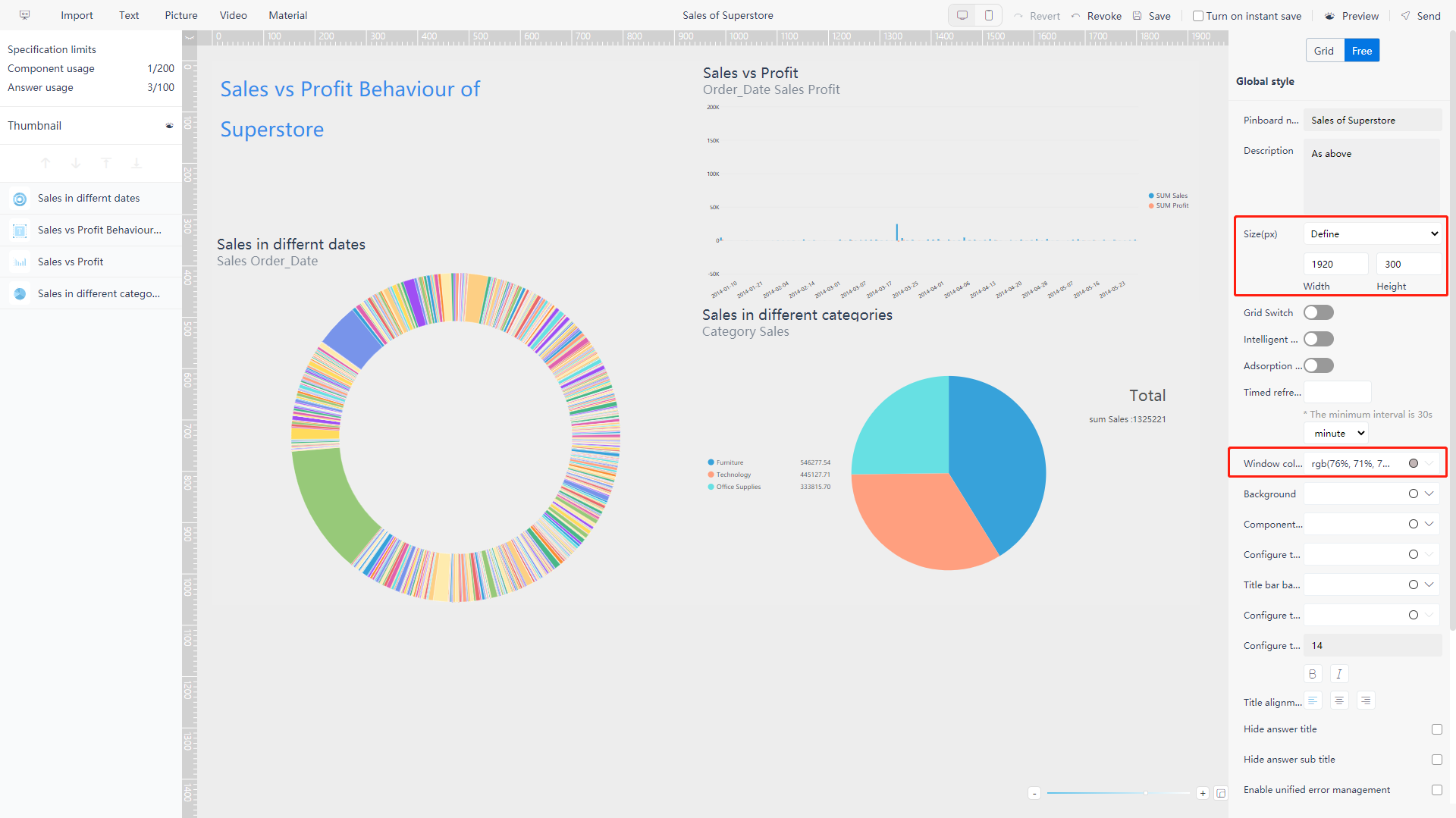The height and width of the screenshot is (818, 1456).
Task: Switch to desktop monitor layout view
Action: [x=962, y=15]
